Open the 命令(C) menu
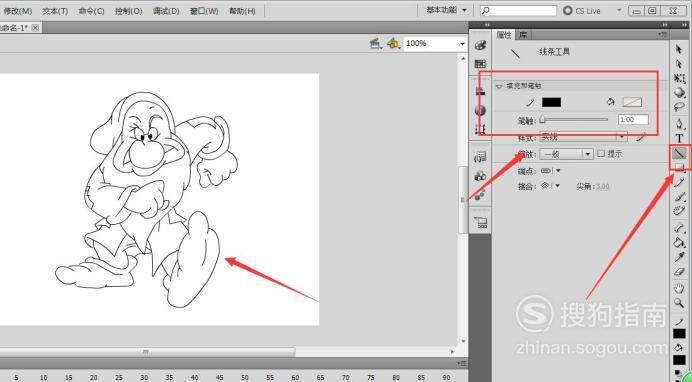The image size is (692, 382). [x=91, y=11]
